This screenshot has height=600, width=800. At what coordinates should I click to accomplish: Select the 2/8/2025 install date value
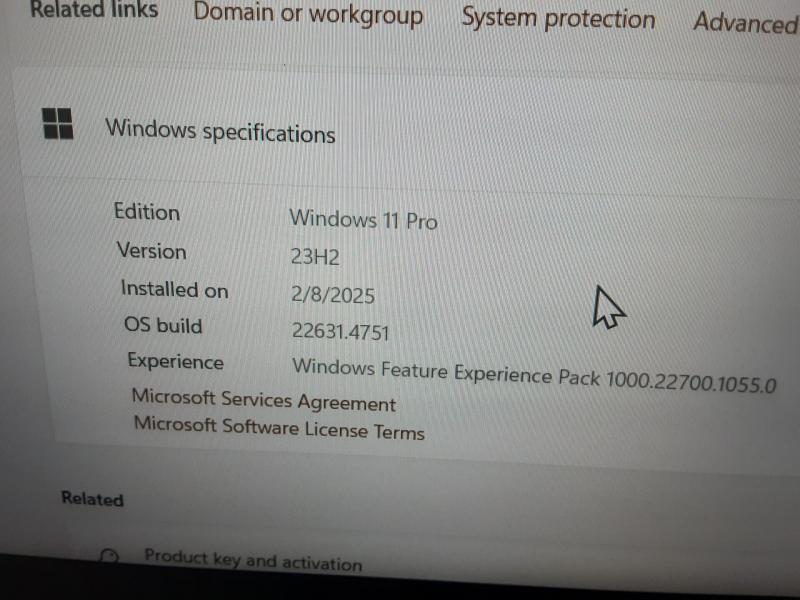tap(333, 295)
